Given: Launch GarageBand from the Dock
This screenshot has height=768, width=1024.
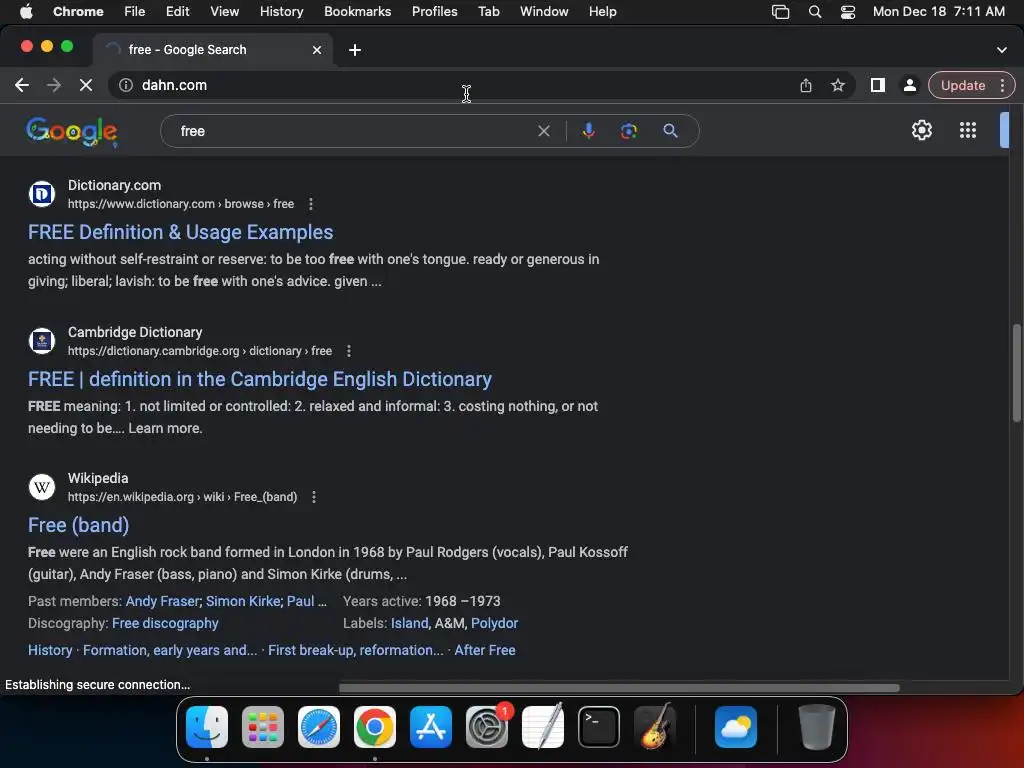Looking at the screenshot, I should click(655, 727).
